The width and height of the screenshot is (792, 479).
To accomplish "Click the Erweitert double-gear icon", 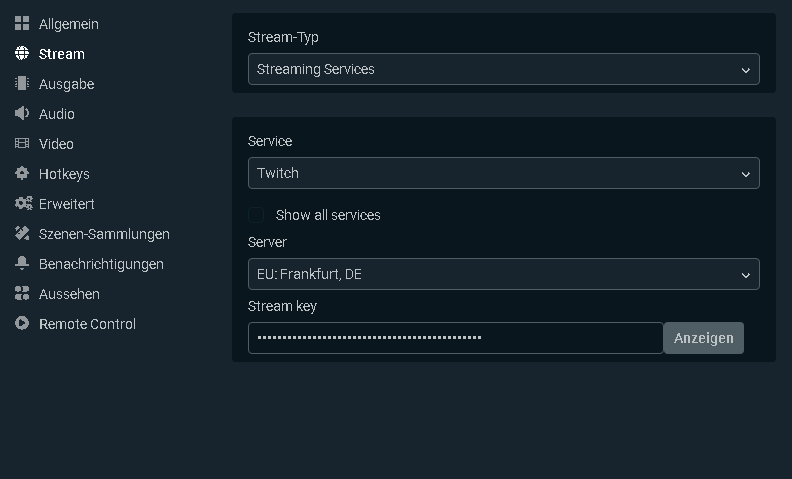I will (23, 204).
